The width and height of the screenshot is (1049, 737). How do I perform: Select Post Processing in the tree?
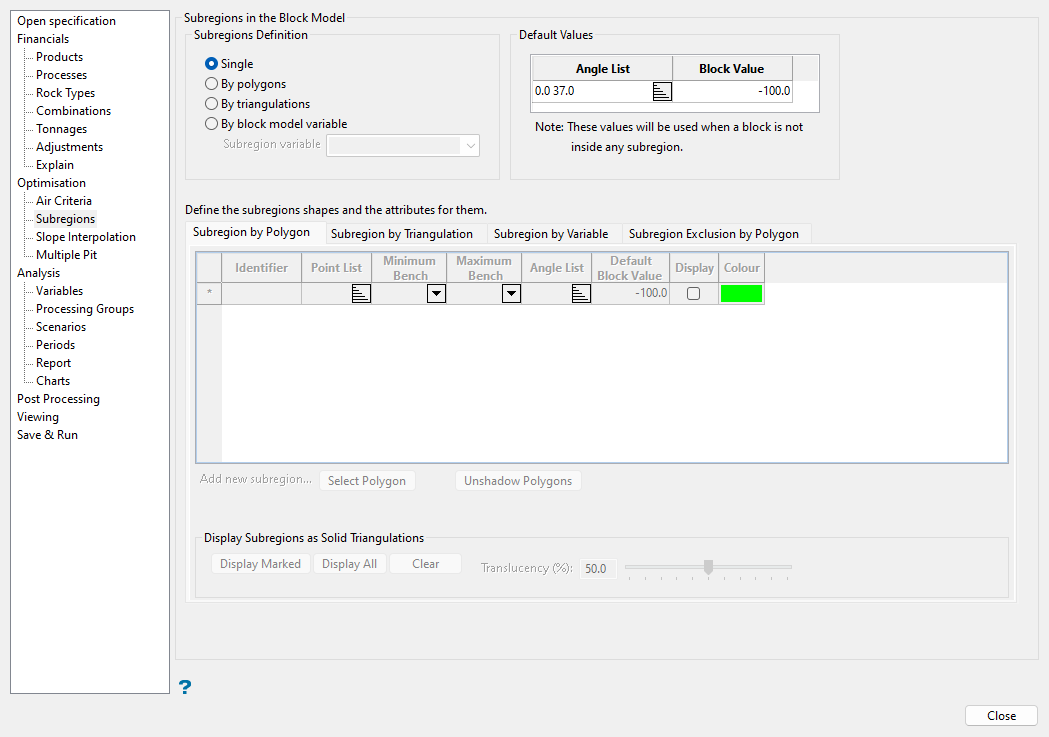(x=58, y=400)
